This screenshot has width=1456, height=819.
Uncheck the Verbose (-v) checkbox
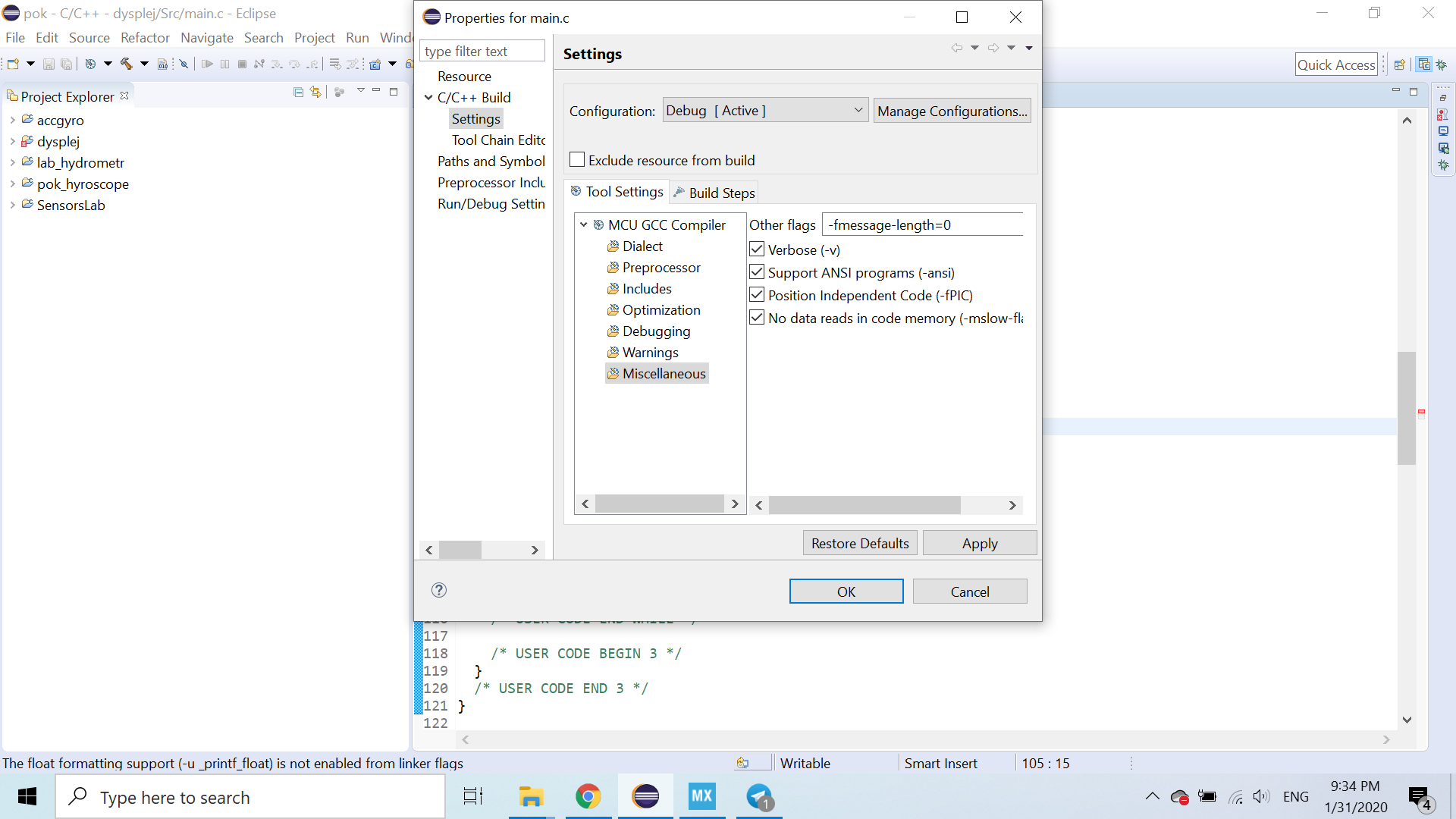757,249
